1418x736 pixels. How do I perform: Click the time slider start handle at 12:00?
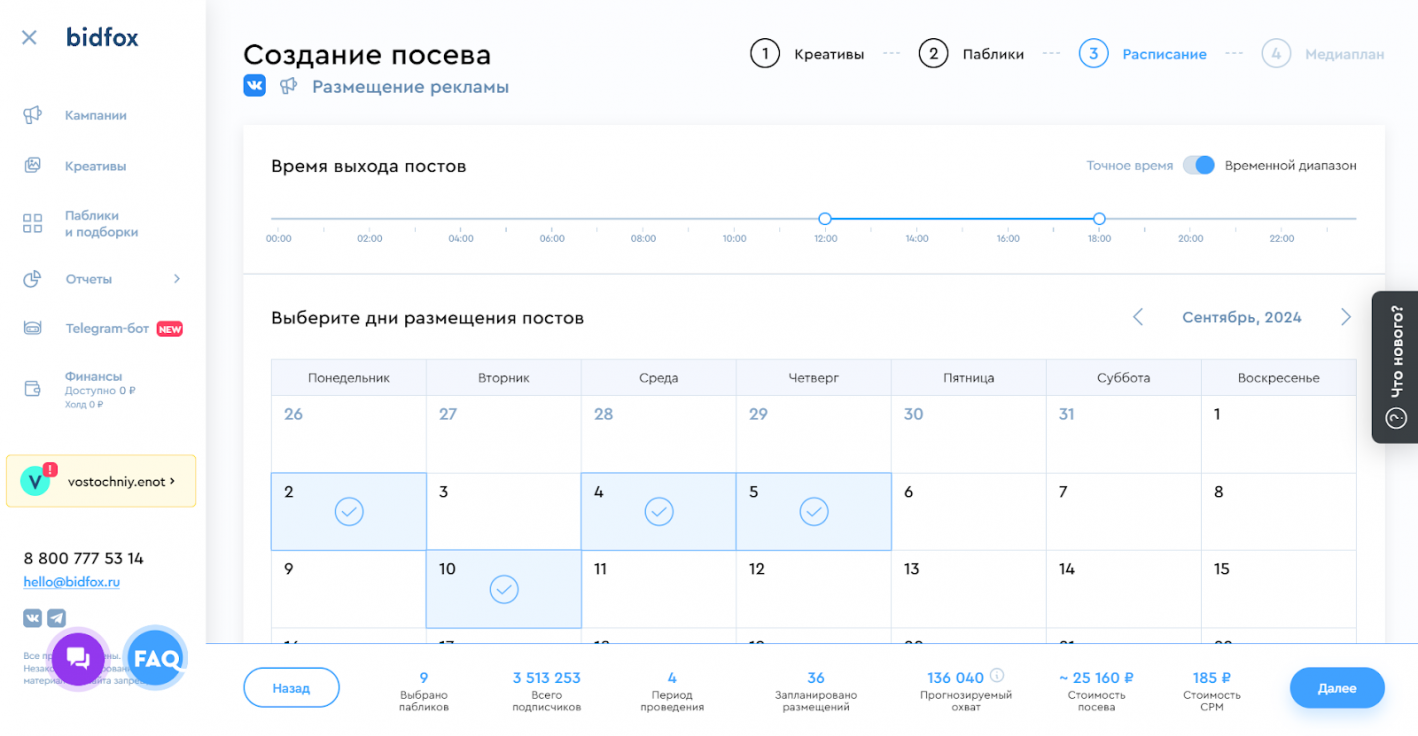(x=825, y=218)
